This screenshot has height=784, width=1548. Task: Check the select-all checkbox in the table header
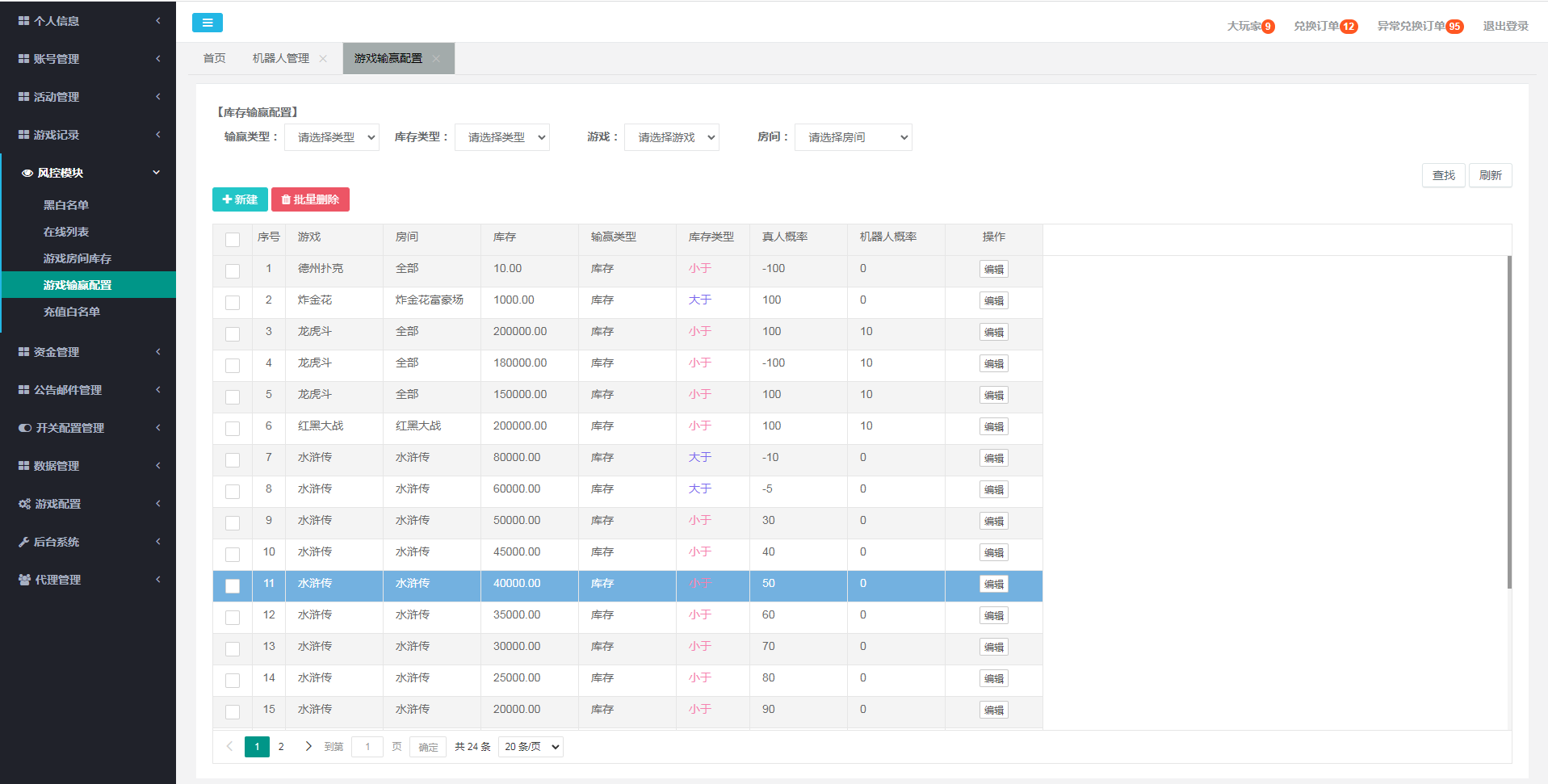233,239
